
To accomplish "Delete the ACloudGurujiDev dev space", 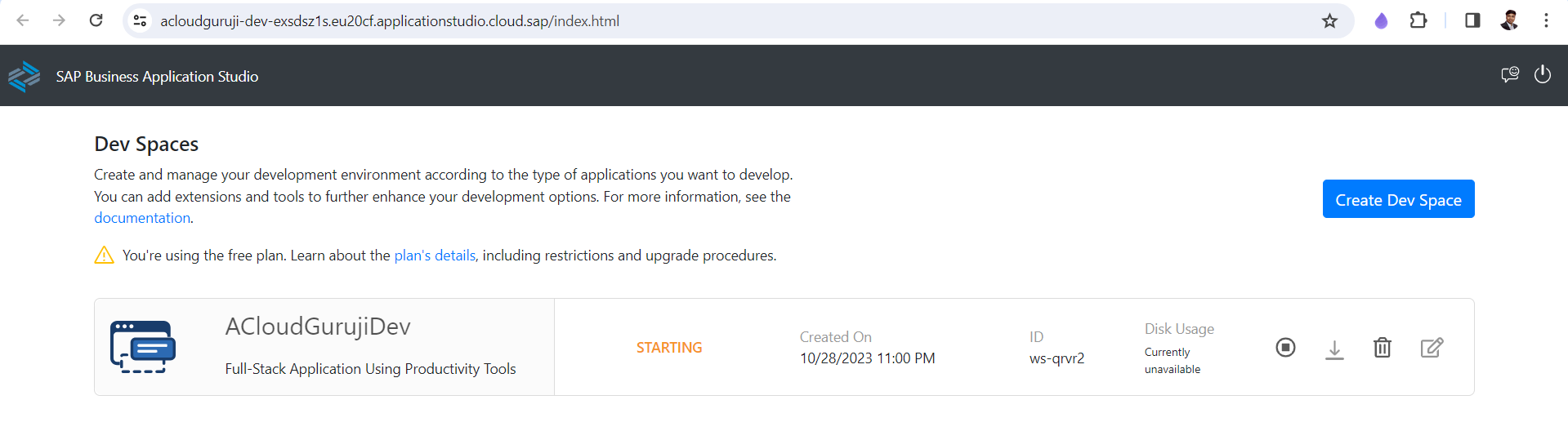I will pyautogui.click(x=1383, y=348).
